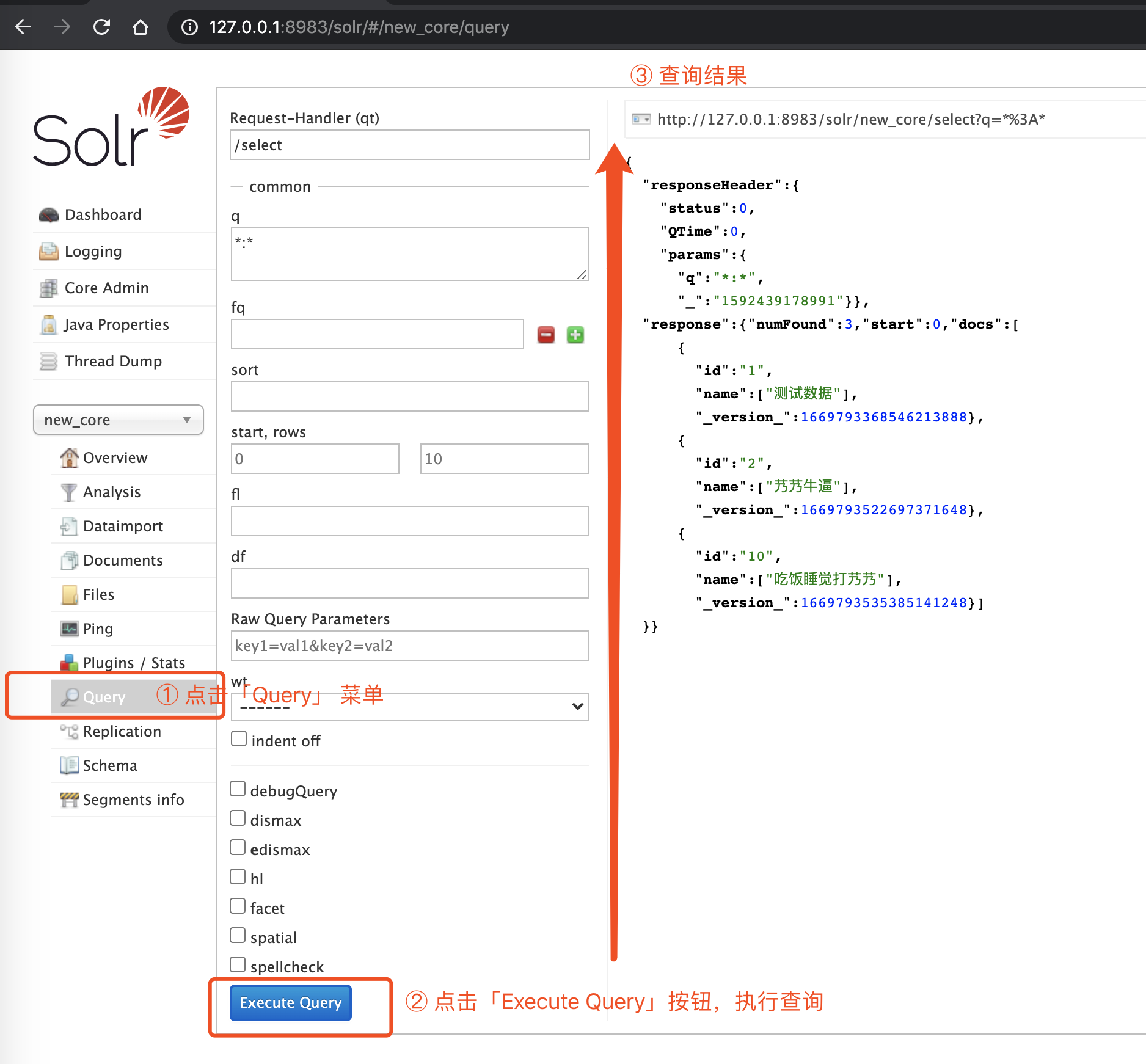Open the select query result URL

pyautogui.click(x=849, y=120)
